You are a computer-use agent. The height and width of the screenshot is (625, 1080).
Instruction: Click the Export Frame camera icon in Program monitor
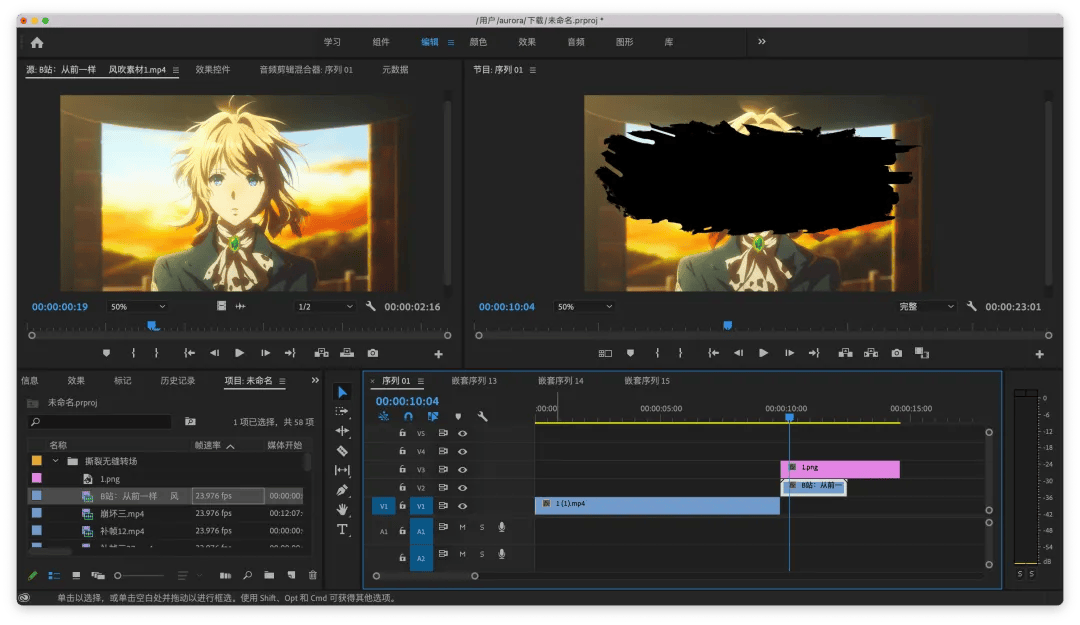pos(896,353)
